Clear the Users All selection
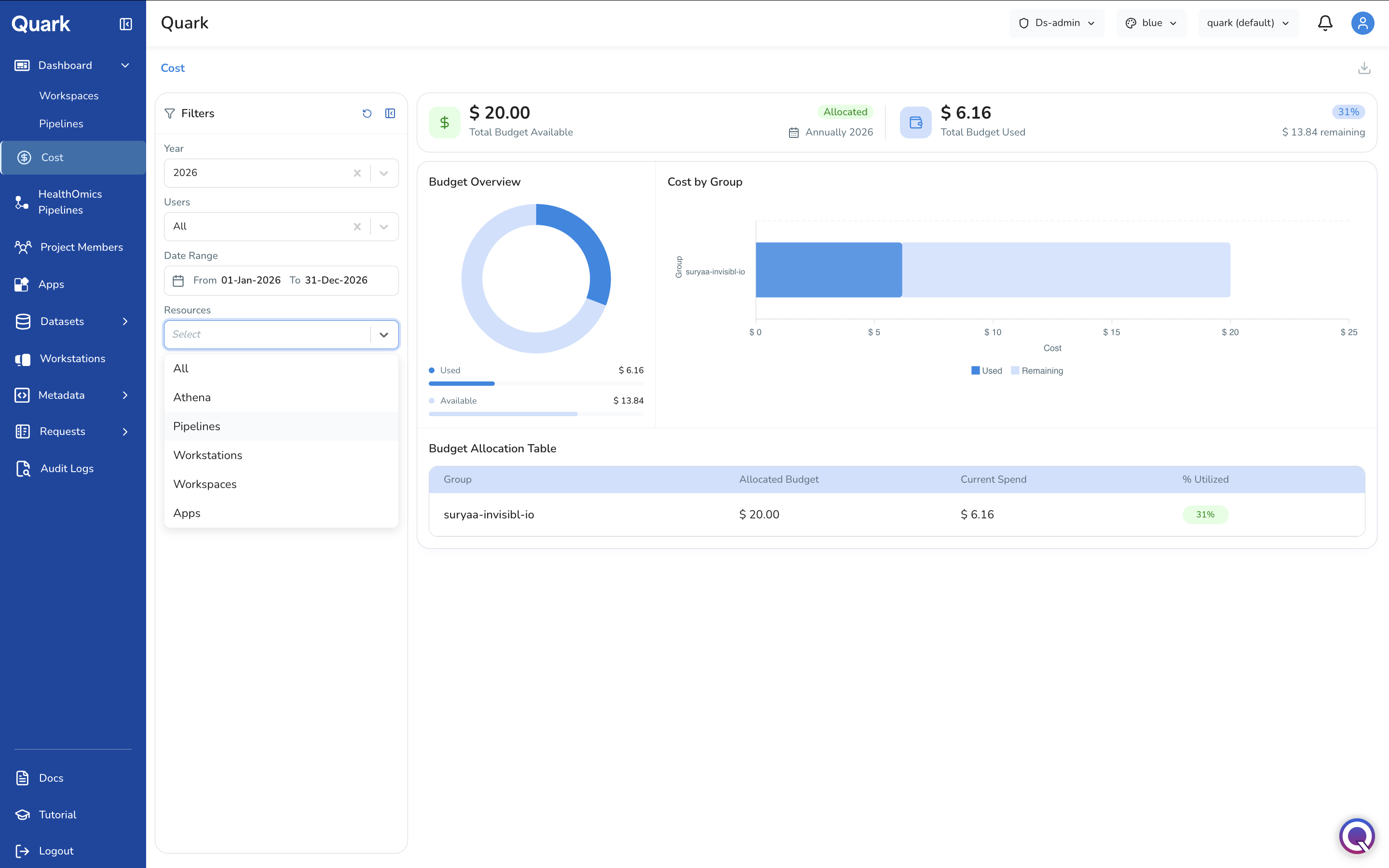This screenshot has width=1389, height=868. pyautogui.click(x=357, y=227)
